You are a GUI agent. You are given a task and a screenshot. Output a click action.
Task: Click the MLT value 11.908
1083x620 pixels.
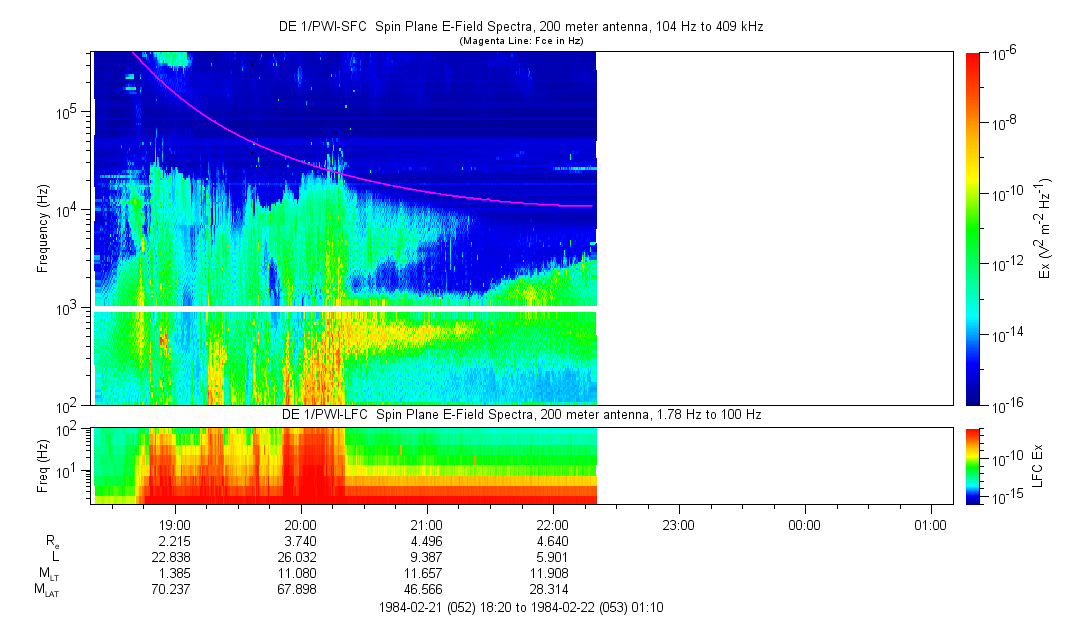548,574
